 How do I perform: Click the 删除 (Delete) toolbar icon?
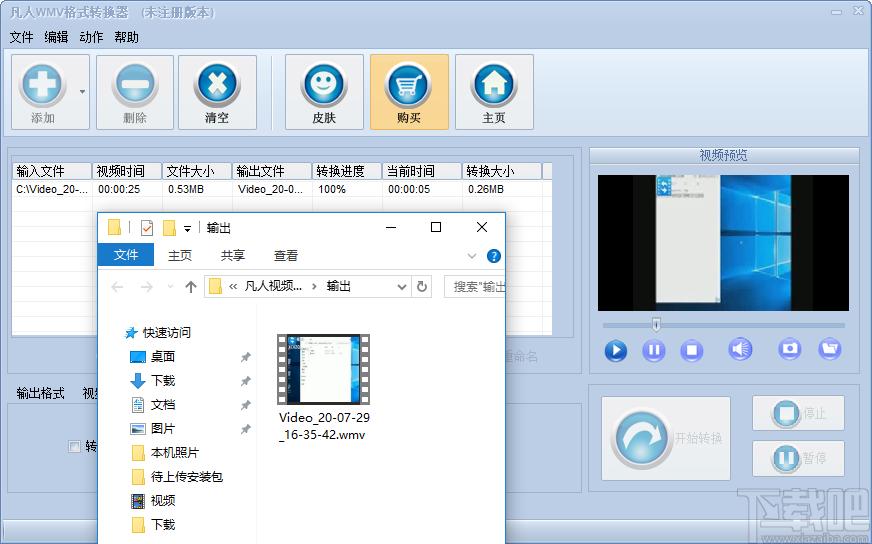pyautogui.click(x=135, y=92)
